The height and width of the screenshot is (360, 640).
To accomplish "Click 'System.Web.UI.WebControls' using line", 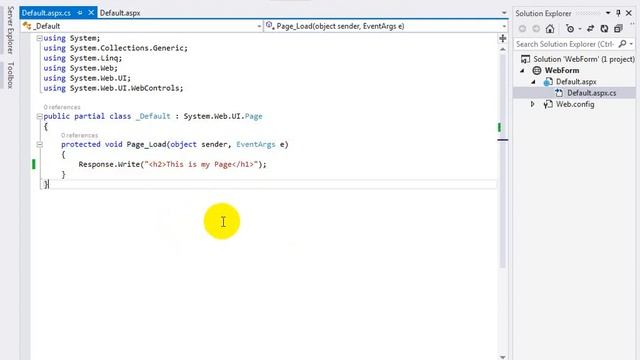I will 113,88.
